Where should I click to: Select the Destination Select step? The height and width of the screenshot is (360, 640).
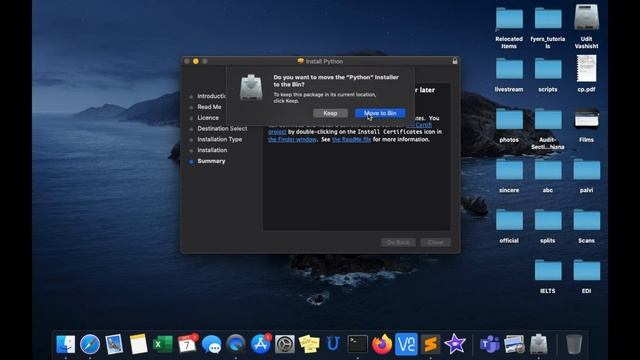point(222,129)
